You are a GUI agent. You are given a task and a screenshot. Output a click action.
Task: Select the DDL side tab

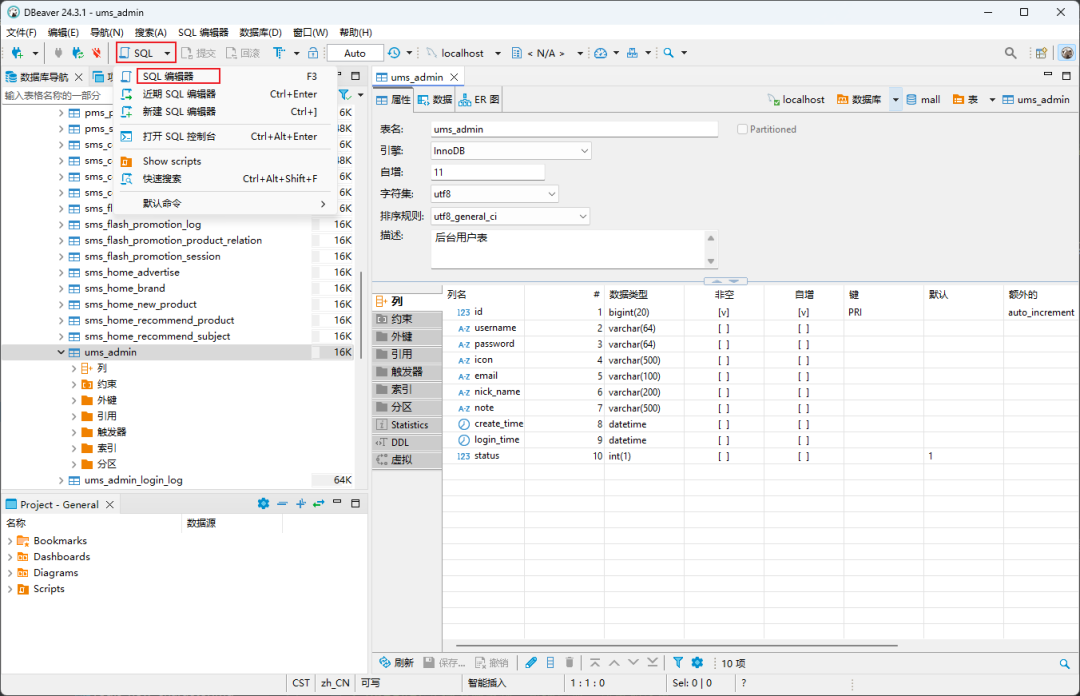(x=407, y=442)
